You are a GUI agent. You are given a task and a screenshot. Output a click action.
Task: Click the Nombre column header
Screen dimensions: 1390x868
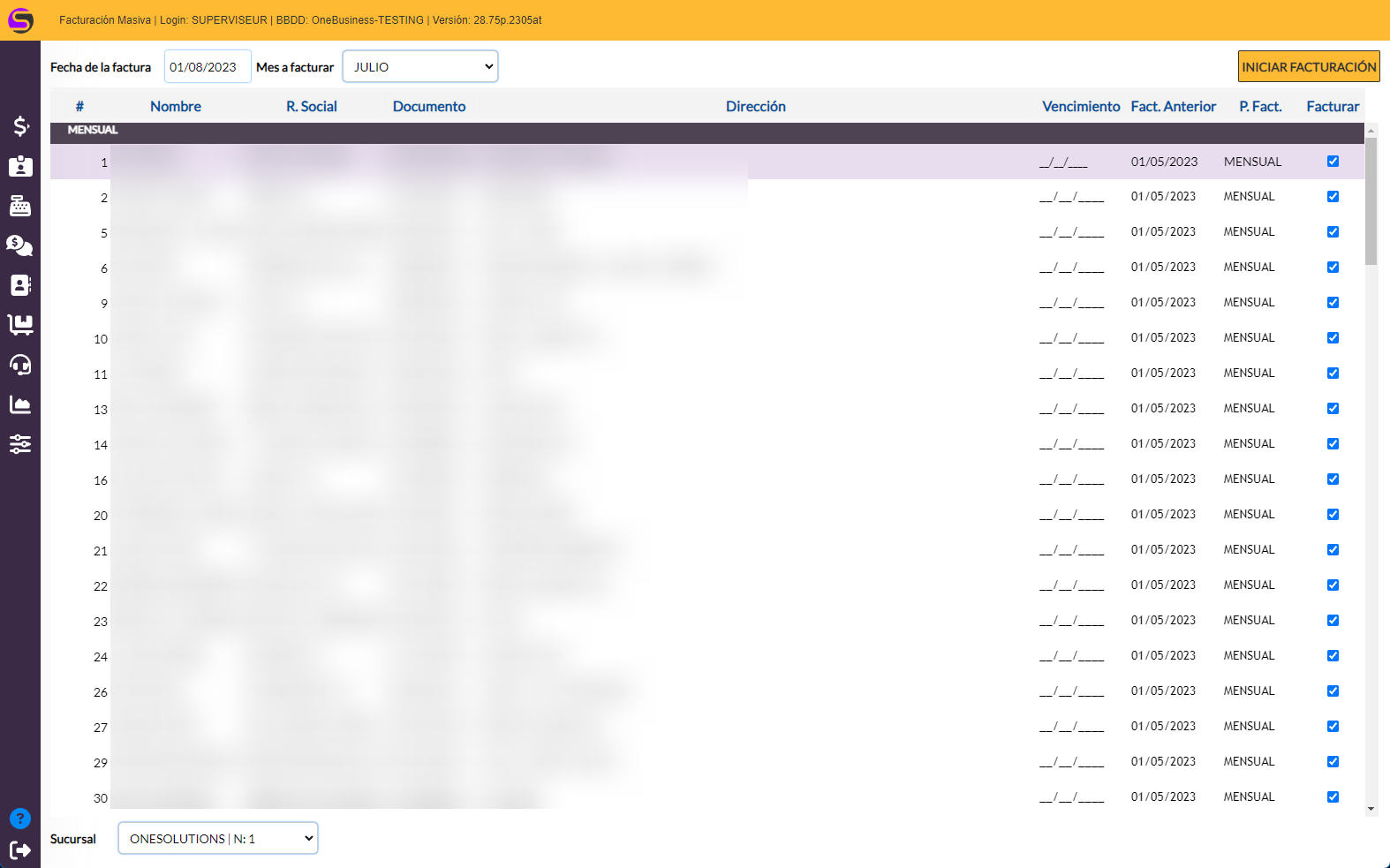pyautogui.click(x=176, y=106)
